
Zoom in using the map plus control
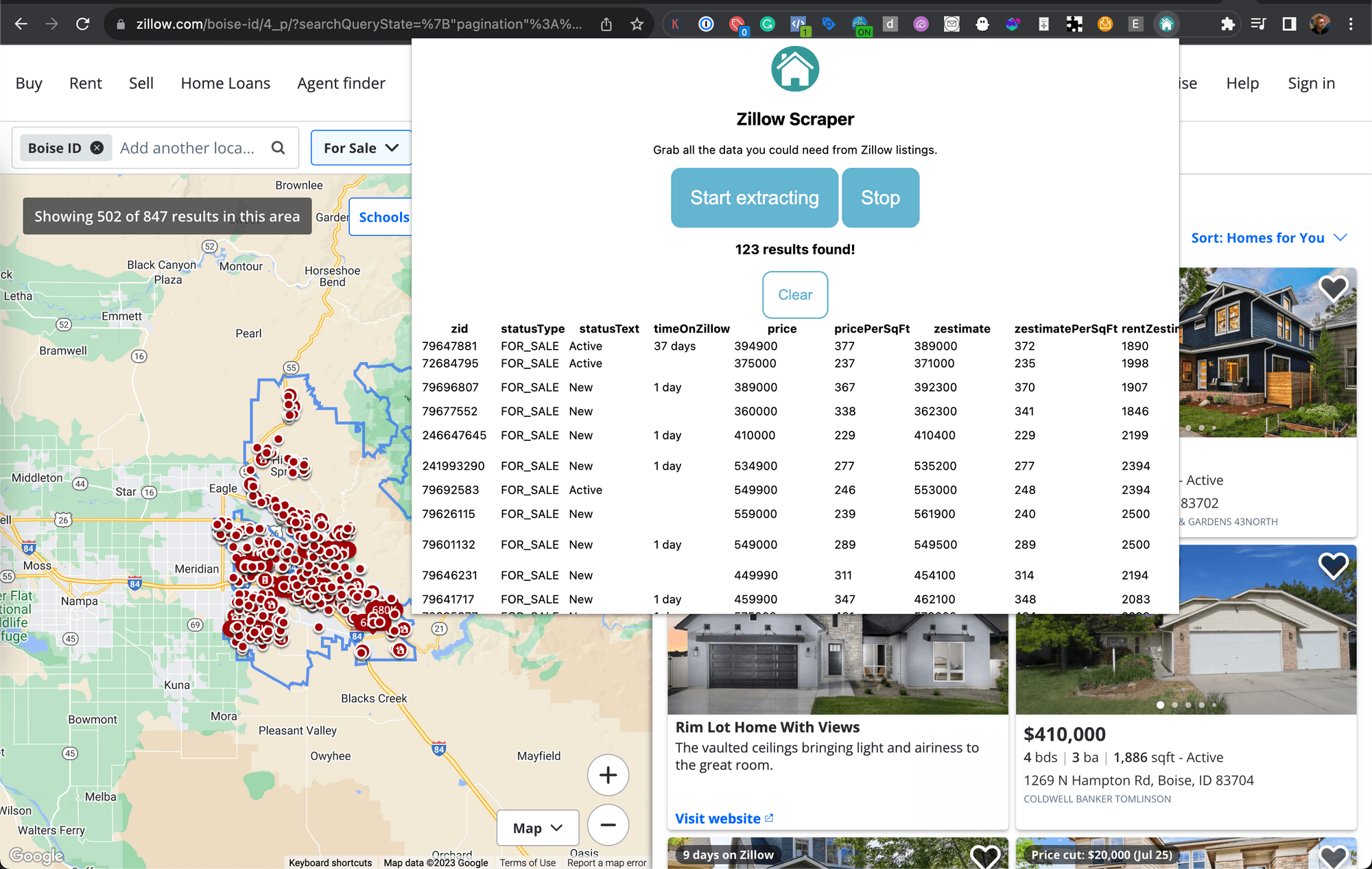[608, 775]
